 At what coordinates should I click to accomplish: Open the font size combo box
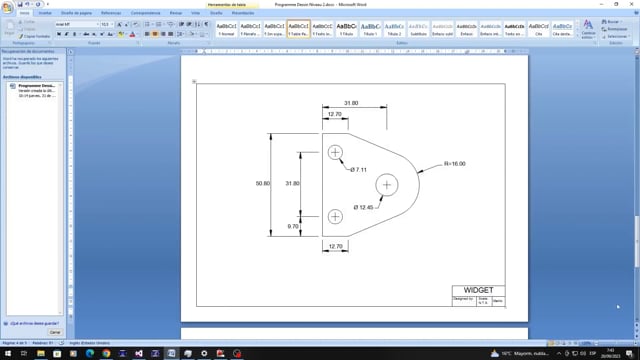(x=107, y=24)
